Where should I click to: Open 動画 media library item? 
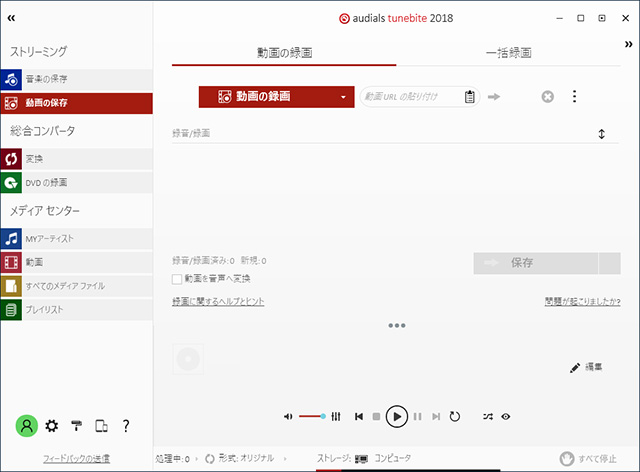pyautogui.click(x=77, y=262)
